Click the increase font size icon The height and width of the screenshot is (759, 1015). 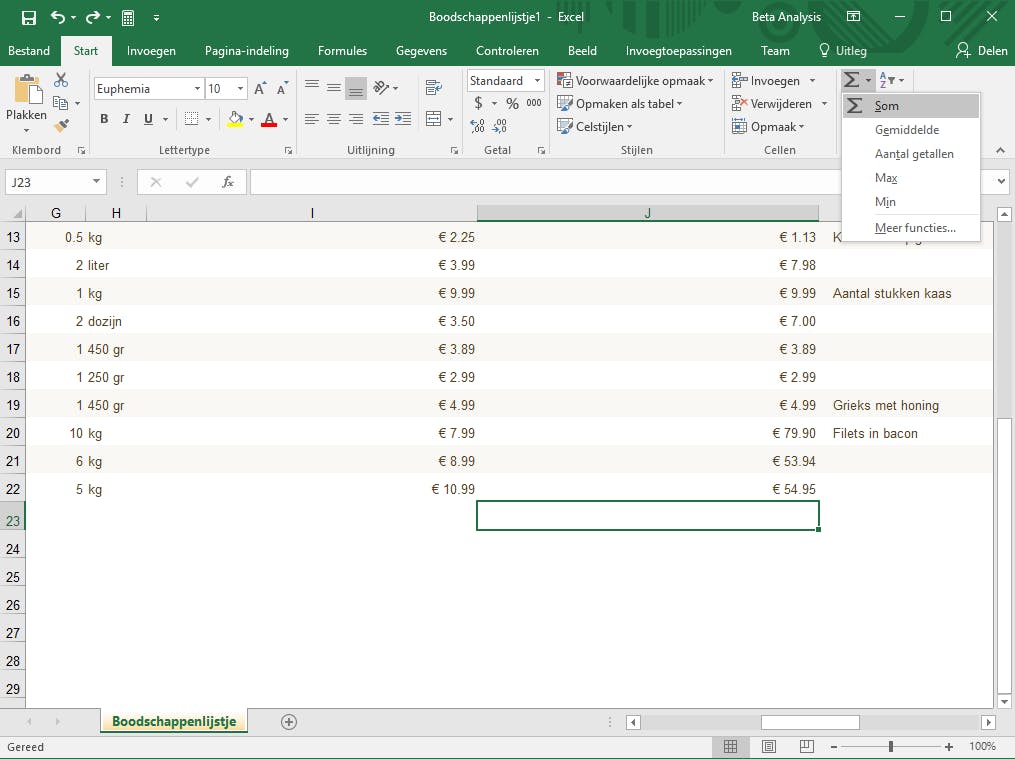(x=260, y=89)
